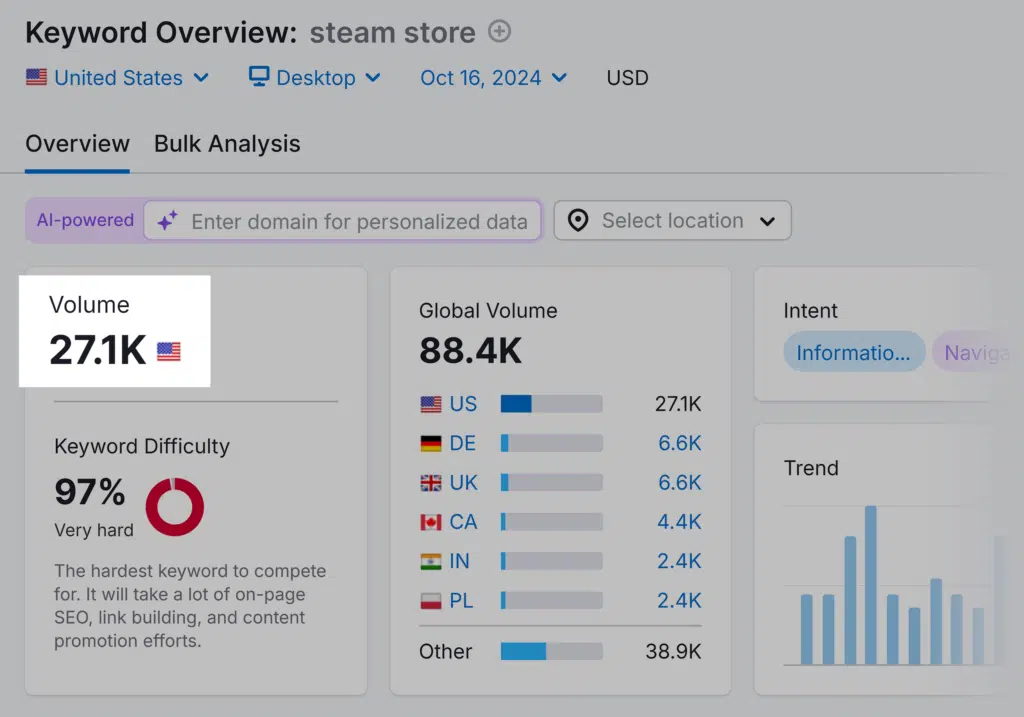Click the US flag beside 27.1K volume

[169, 351]
